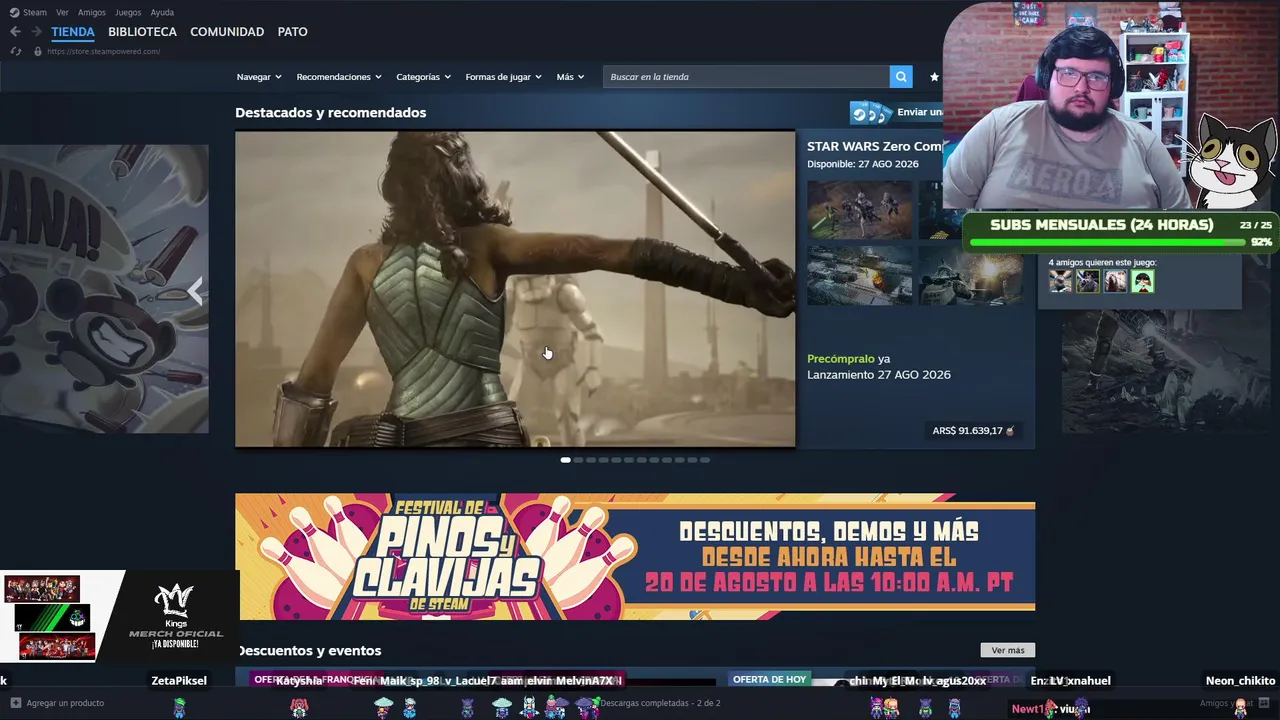Click the Steam gift cards icon
This screenshot has width=1280, height=720.
click(870, 113)
